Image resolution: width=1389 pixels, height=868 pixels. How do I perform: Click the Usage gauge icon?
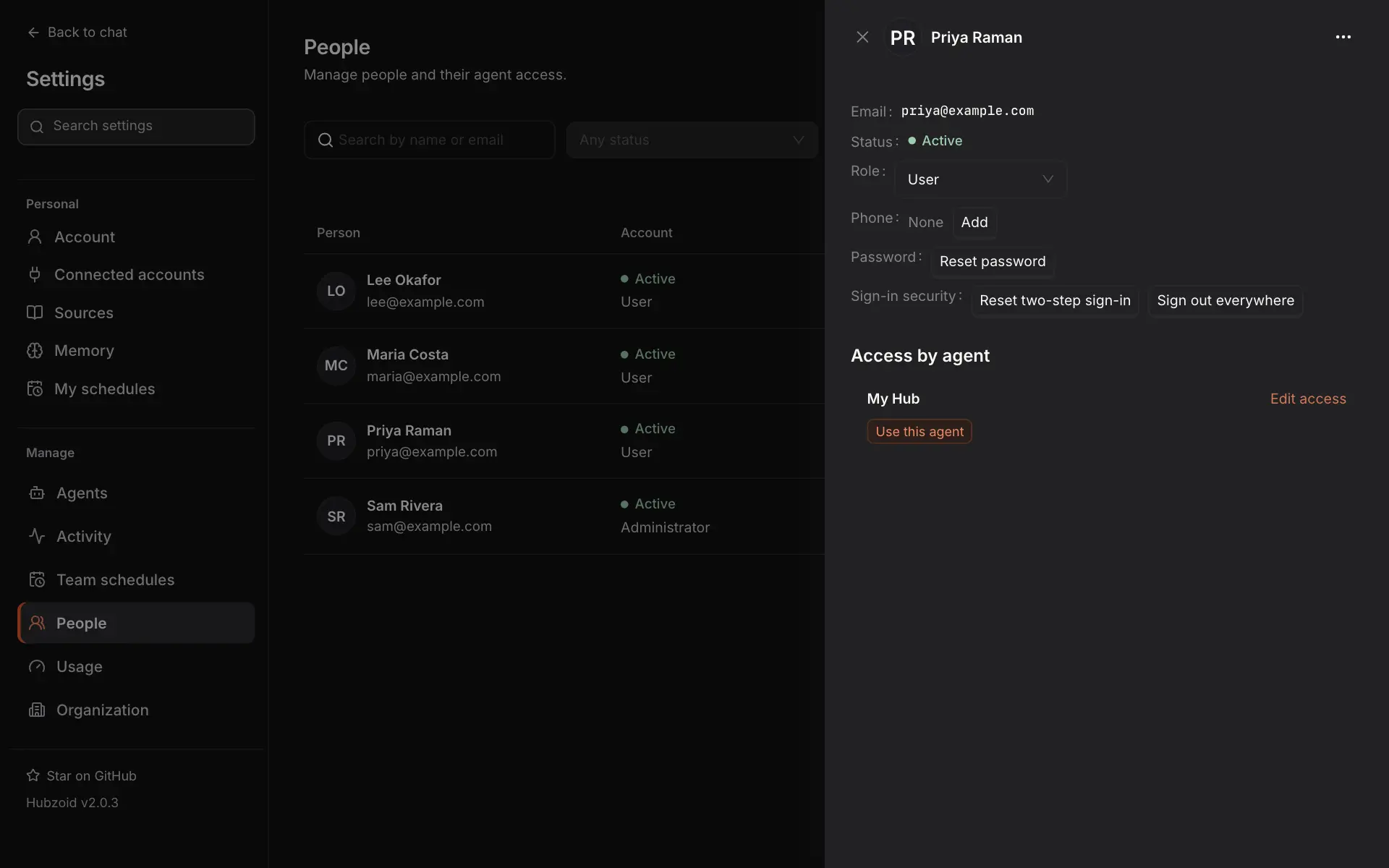[37, 666]
